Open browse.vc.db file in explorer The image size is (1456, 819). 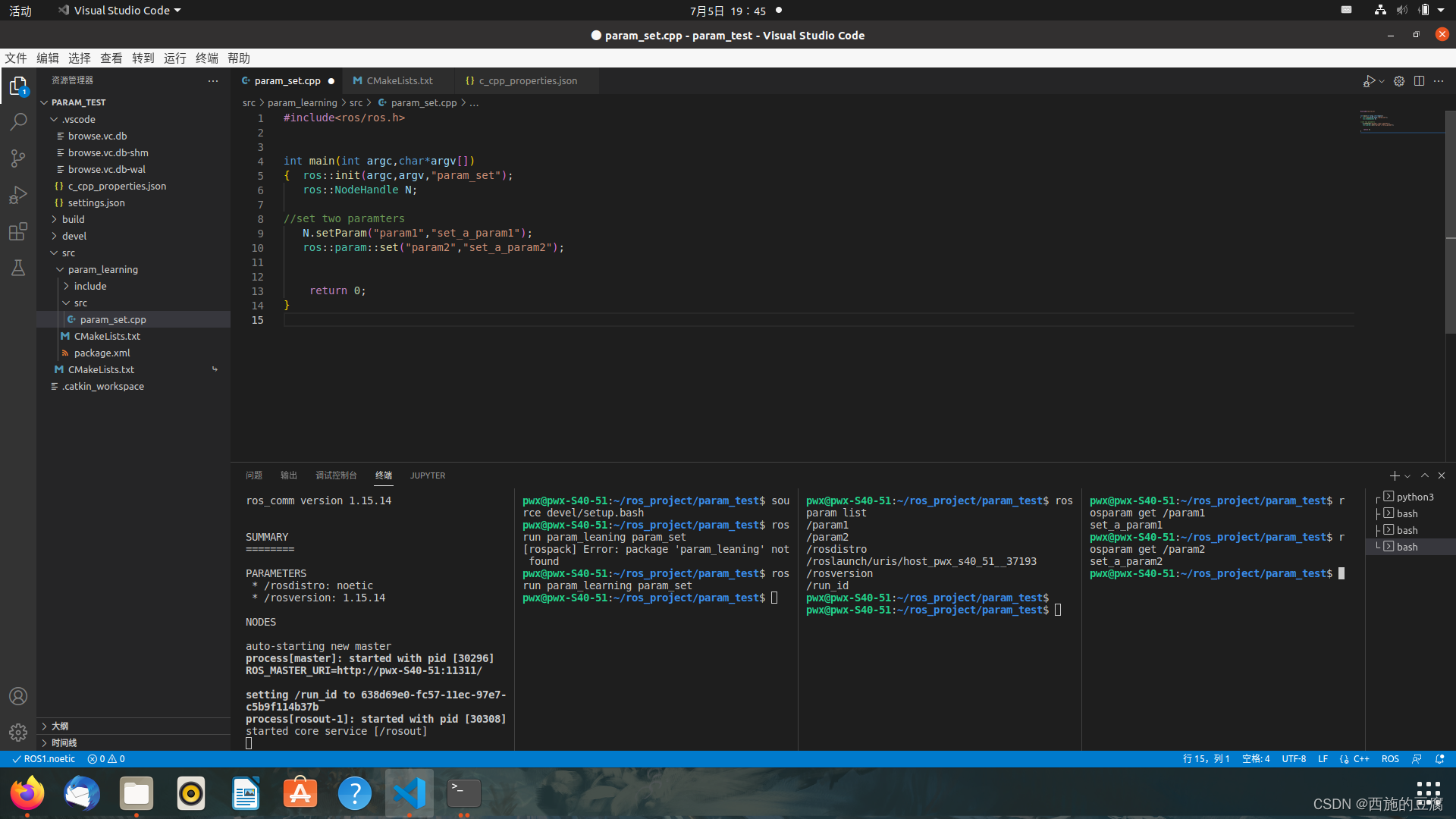point(133,136)
